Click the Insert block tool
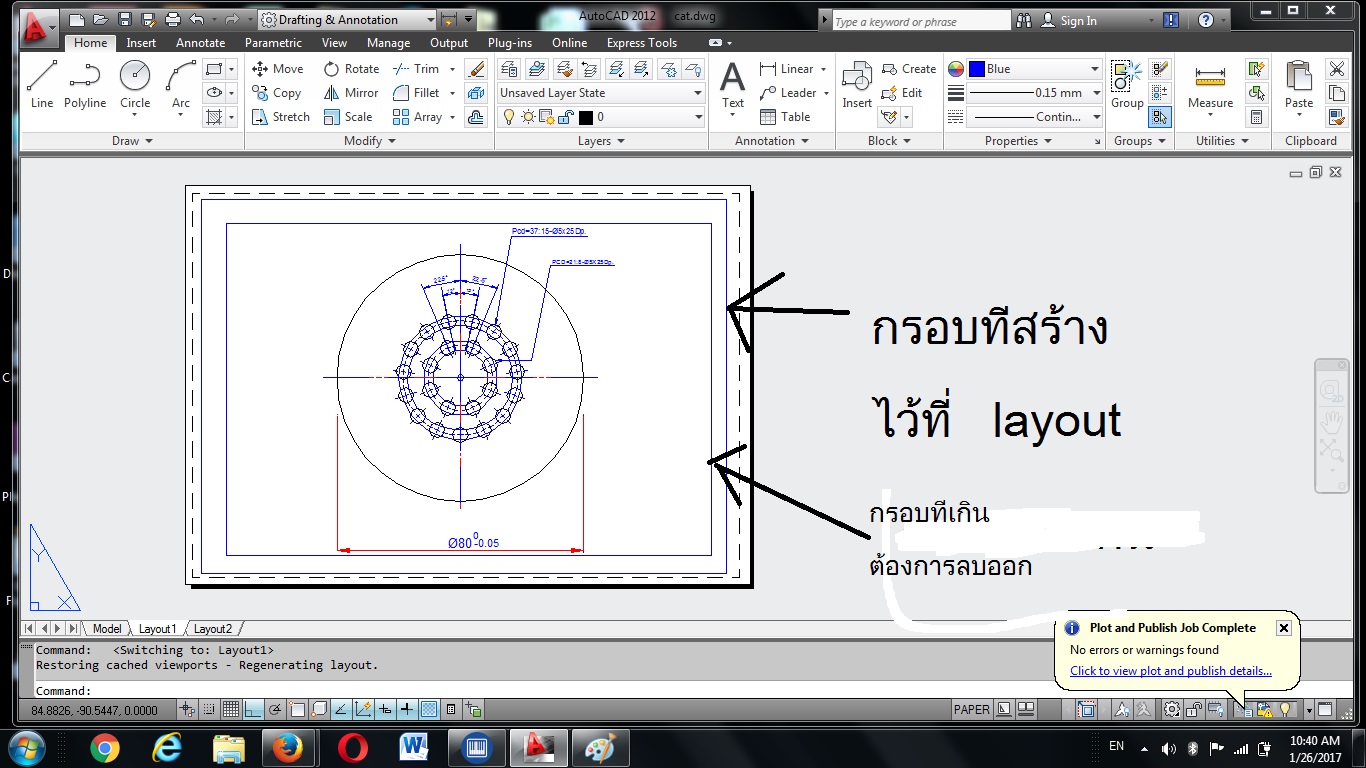 point(857,84)
